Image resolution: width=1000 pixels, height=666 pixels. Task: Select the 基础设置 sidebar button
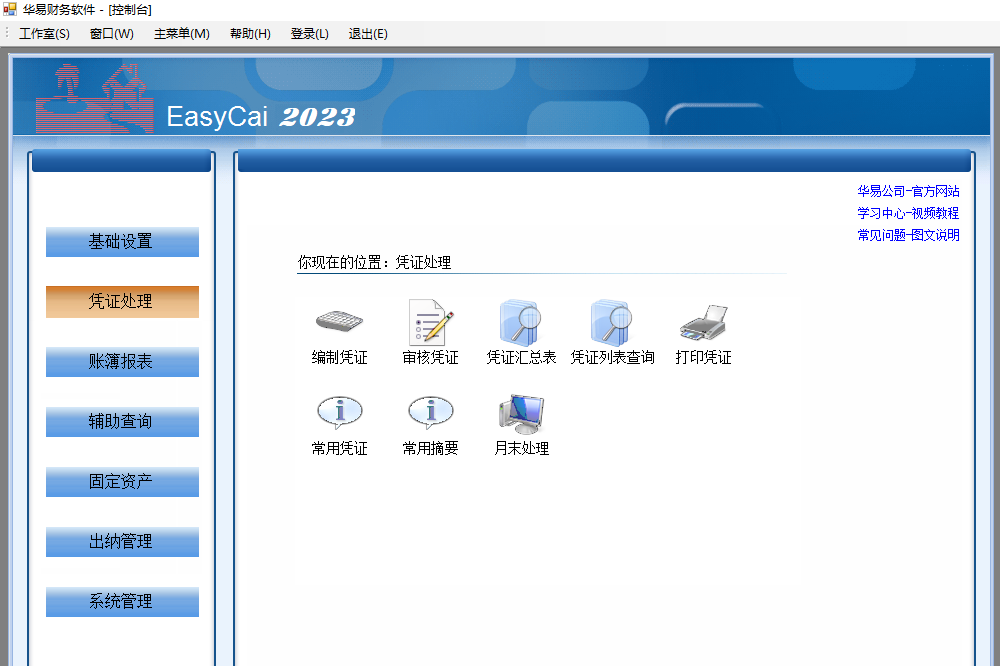coord(122,242)
